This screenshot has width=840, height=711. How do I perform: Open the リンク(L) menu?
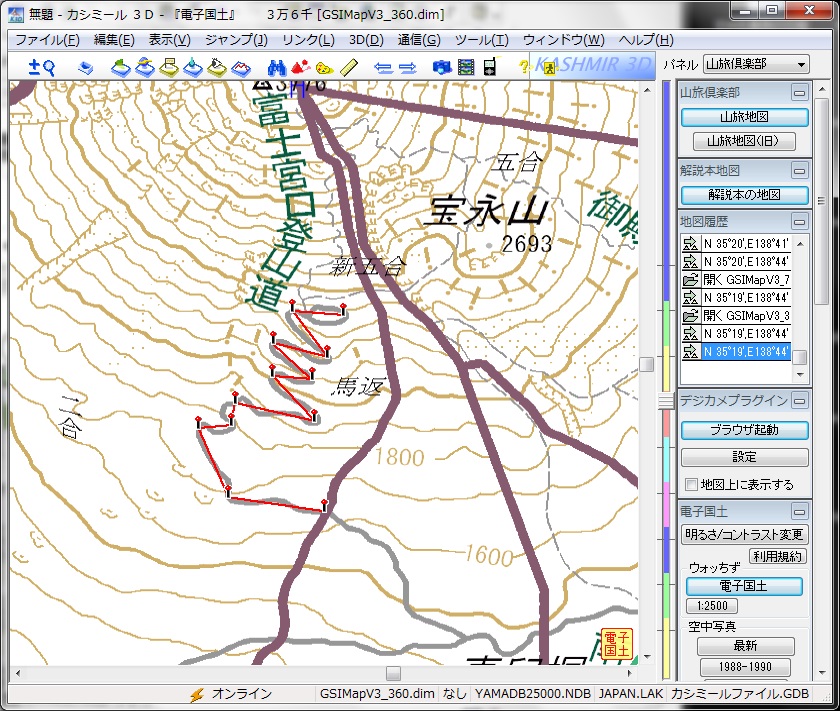click(308, 40)
